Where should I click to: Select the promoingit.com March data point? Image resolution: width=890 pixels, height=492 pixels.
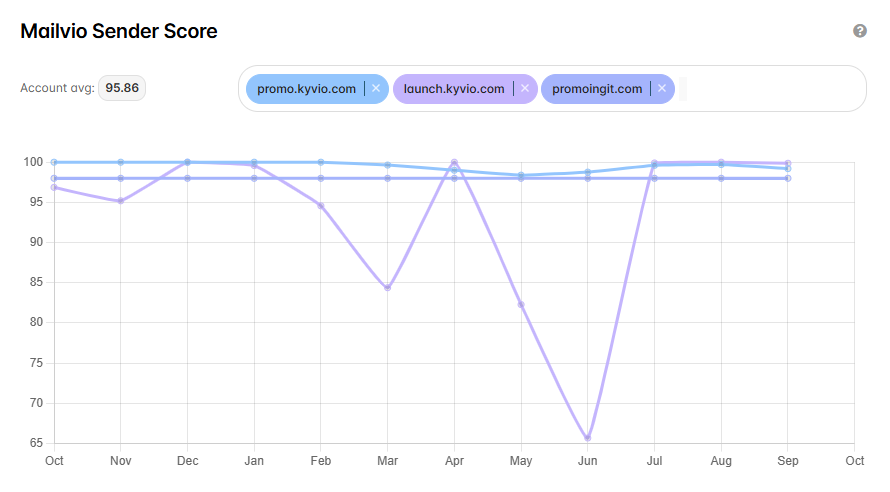click(x=388, y=178)
